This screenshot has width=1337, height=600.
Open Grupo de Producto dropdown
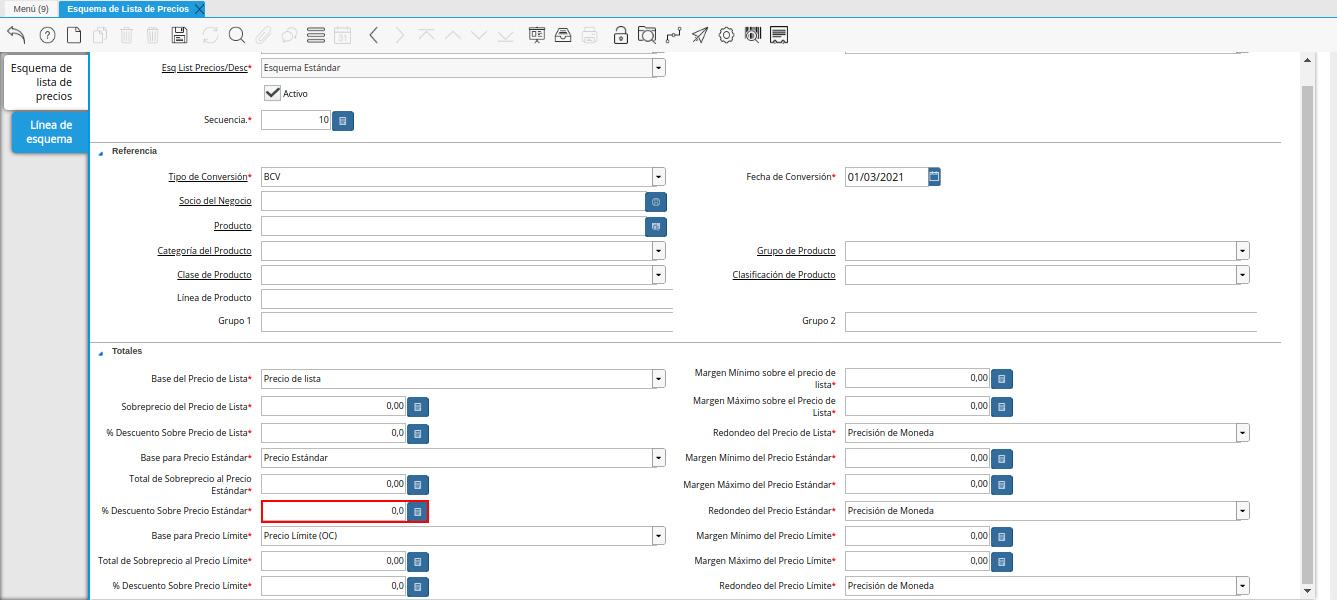1243,250
